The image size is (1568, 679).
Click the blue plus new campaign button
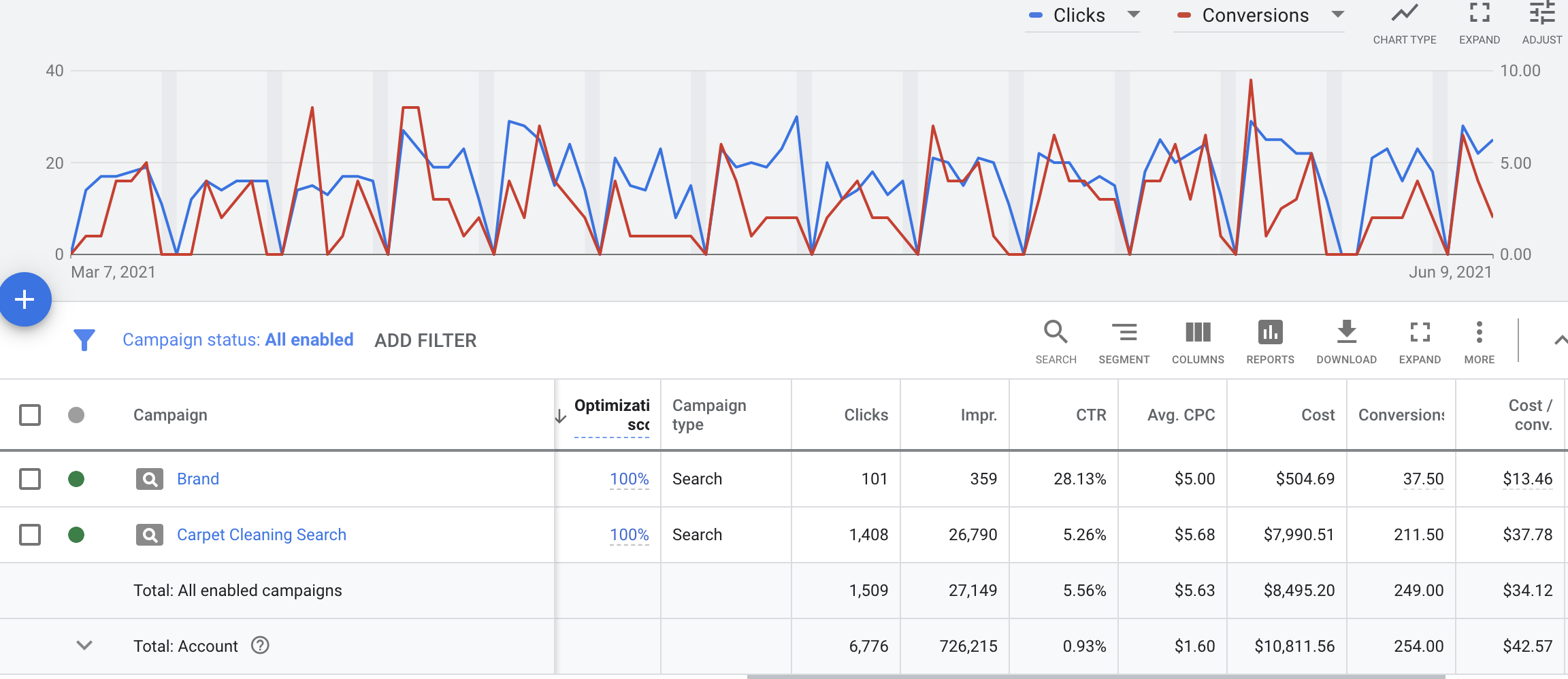(x=25, y=299)
